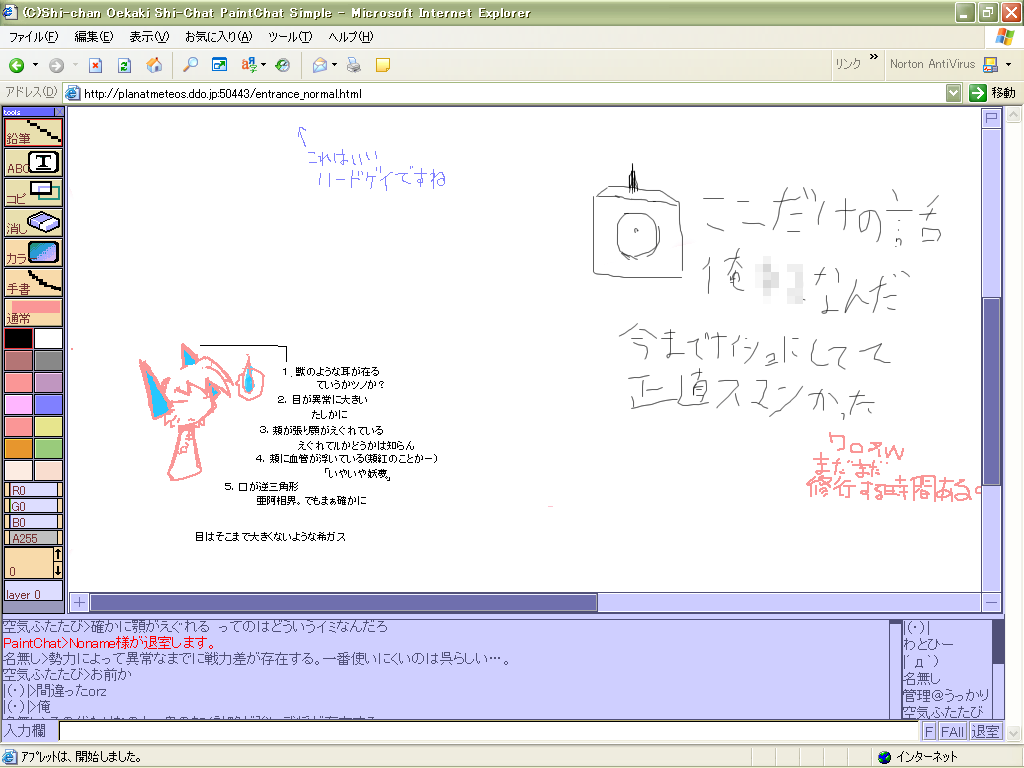Open the お気に入り(A) menu
The image size is (1024, 768).
[218, 37]
